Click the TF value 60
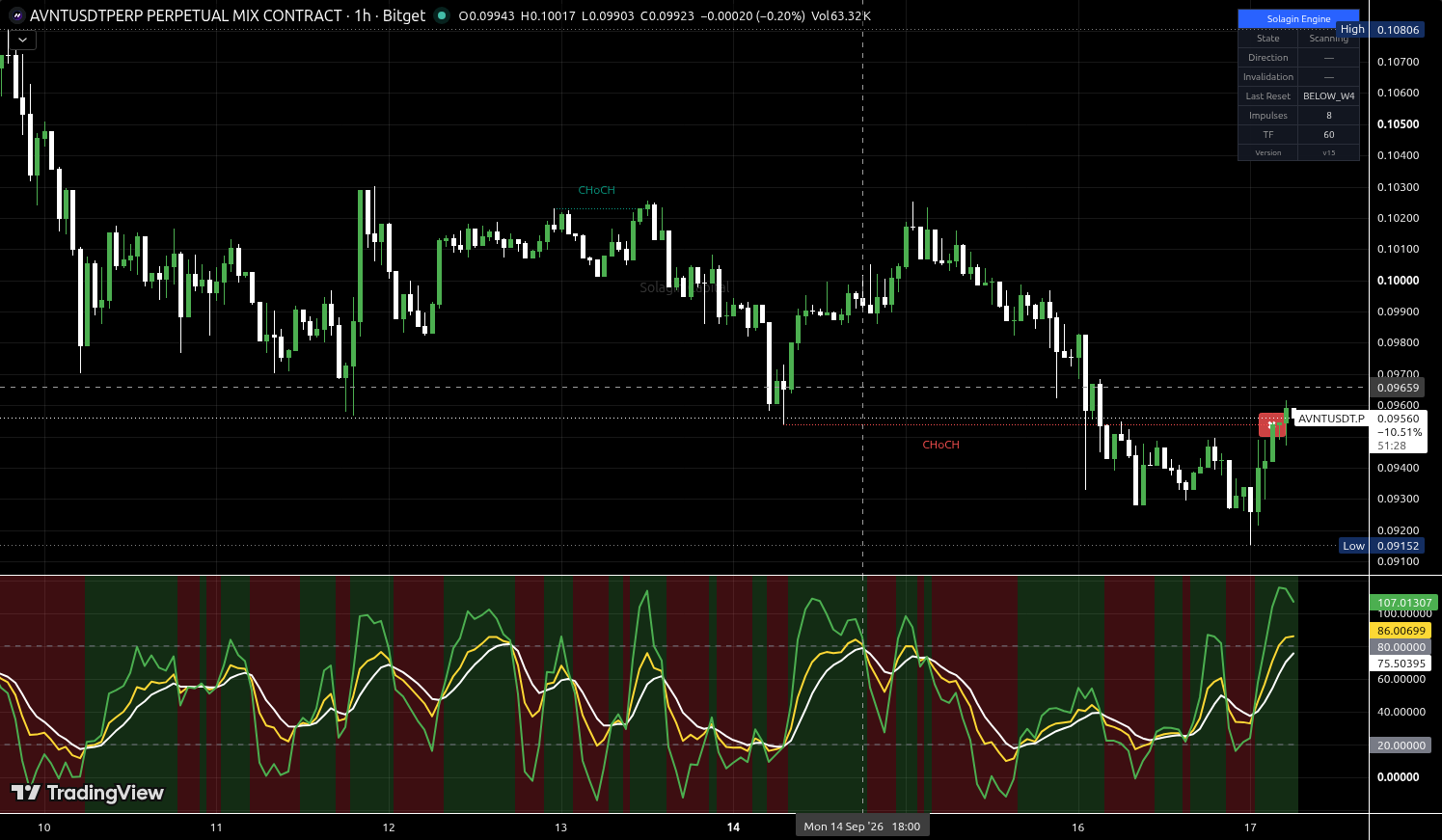This screenshot has width=1442, height=840. [1328, 134]
